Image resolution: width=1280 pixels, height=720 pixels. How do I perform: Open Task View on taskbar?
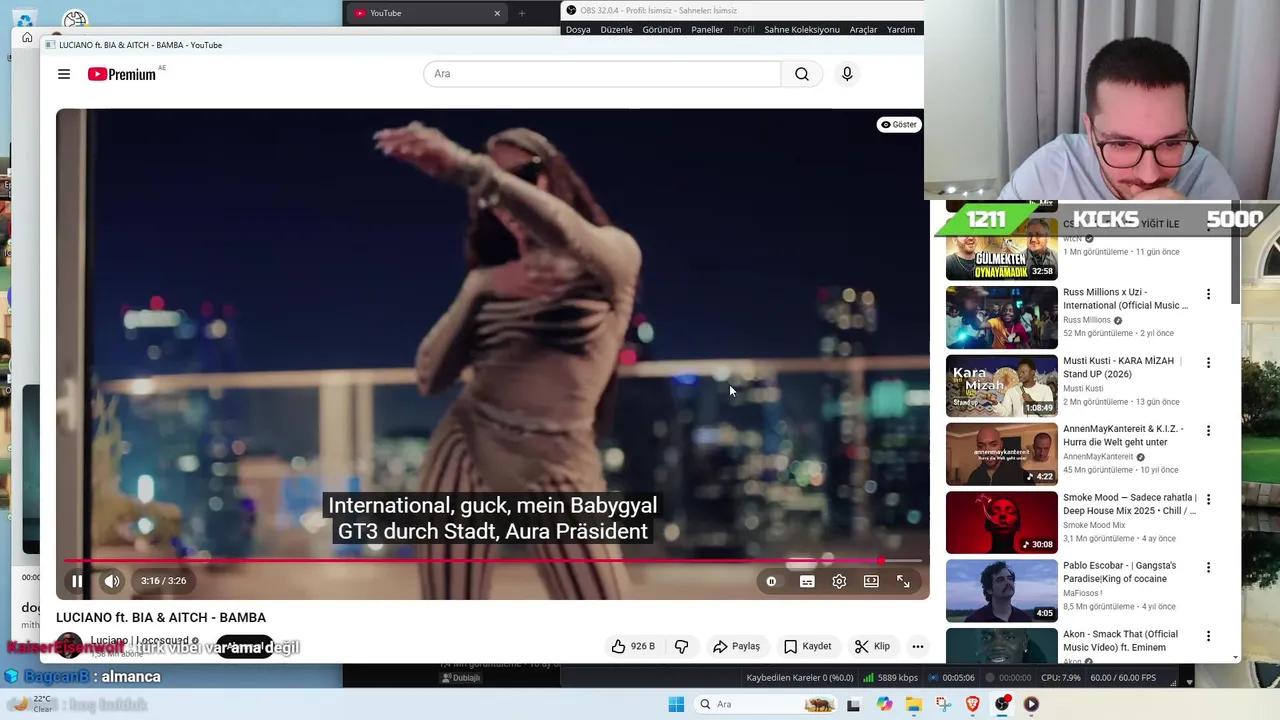(853, 704)
